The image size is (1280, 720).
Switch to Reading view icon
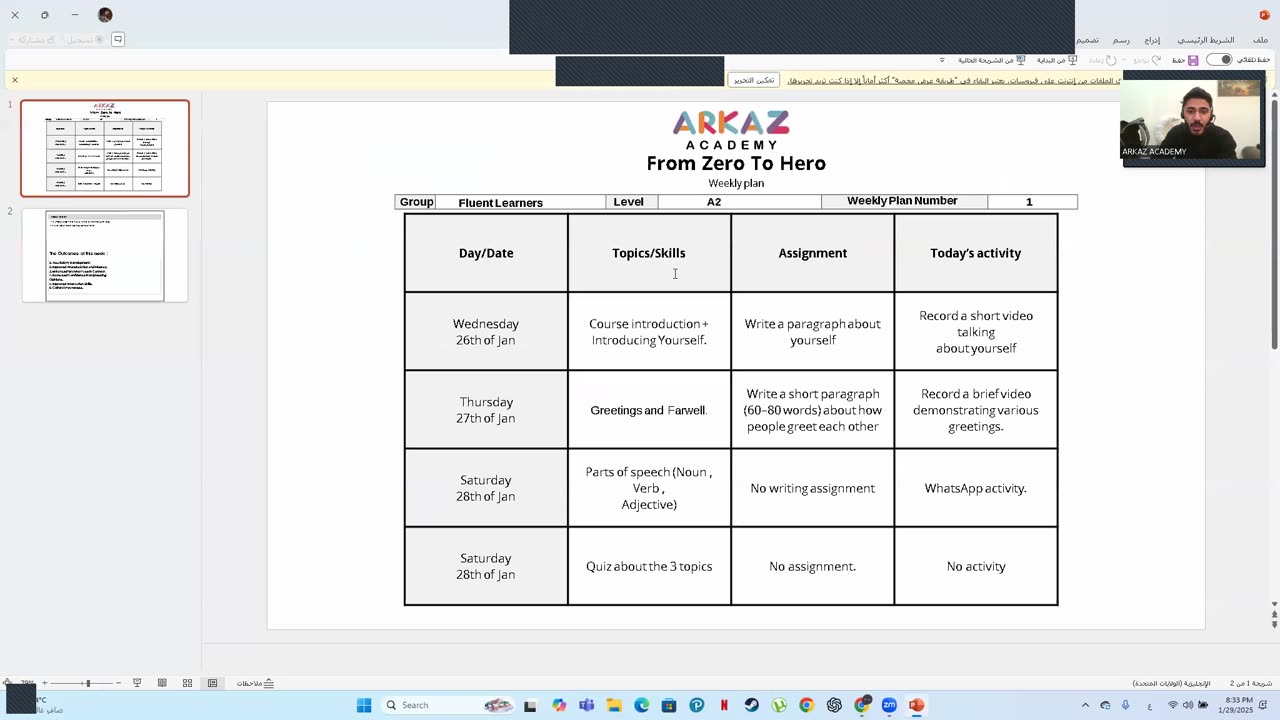(x=162, y=683)
